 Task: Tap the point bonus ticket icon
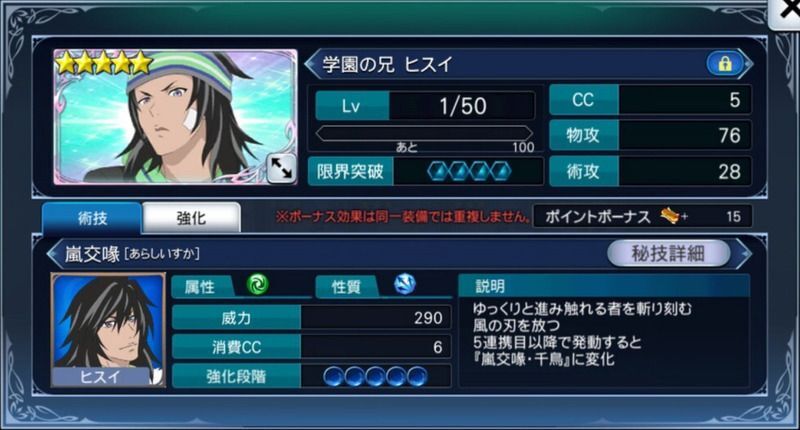(x=671, y=216)
